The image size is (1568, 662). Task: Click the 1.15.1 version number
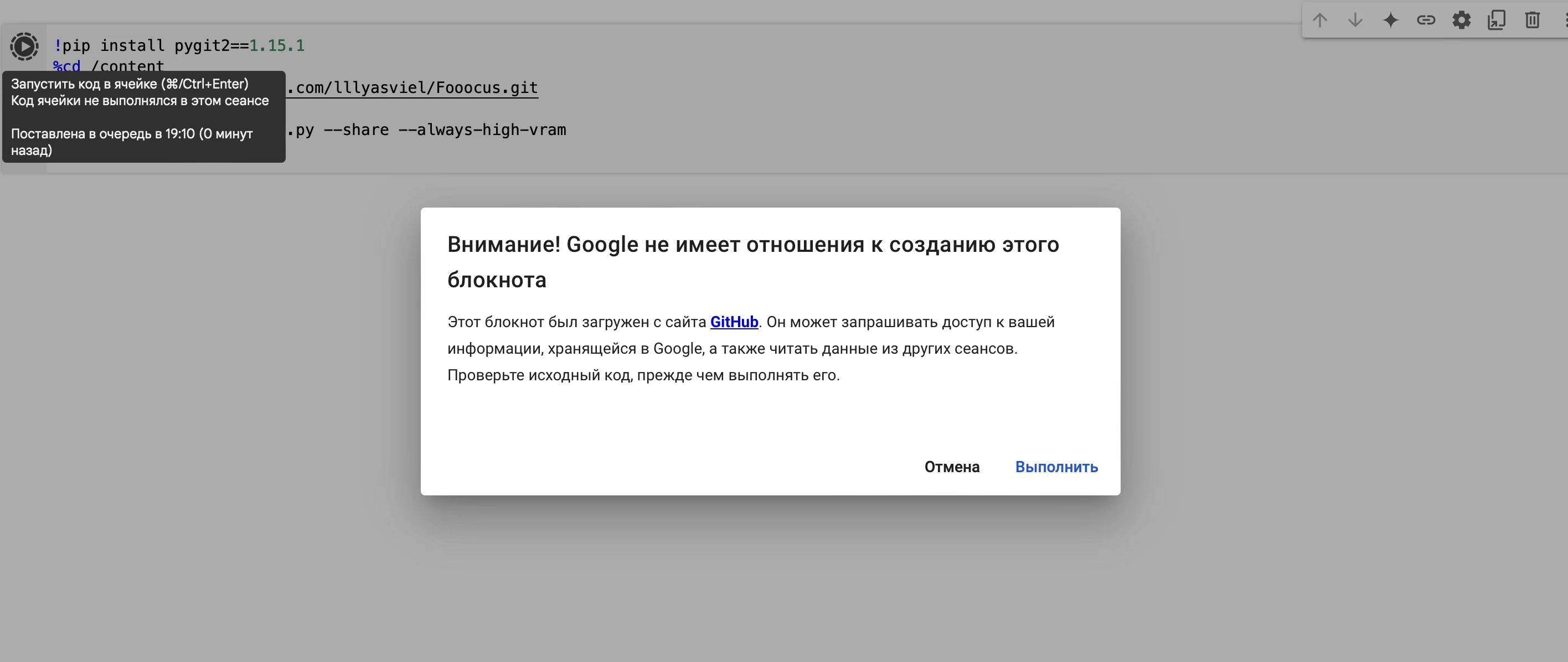[277, 45]
